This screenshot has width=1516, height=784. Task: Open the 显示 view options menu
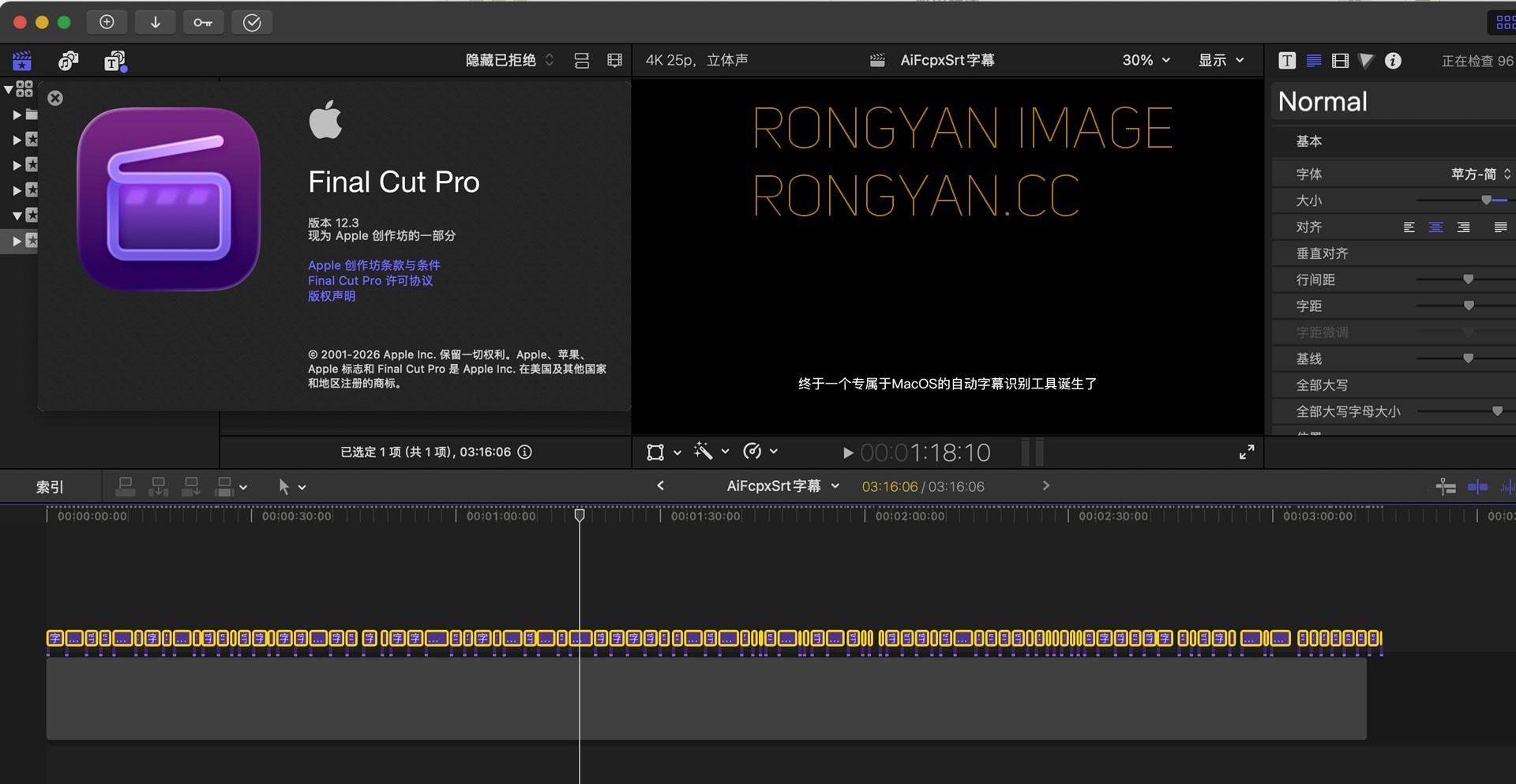pyautogui.click(x=1221, y=60)
